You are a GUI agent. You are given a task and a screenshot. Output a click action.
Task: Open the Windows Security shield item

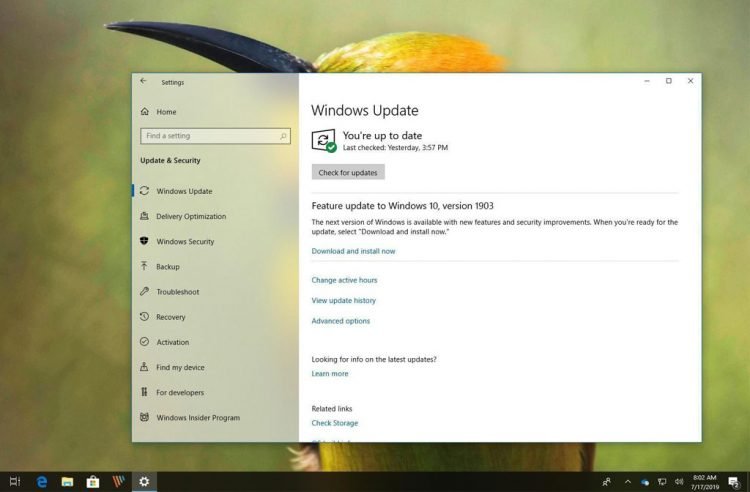(185, 241)
